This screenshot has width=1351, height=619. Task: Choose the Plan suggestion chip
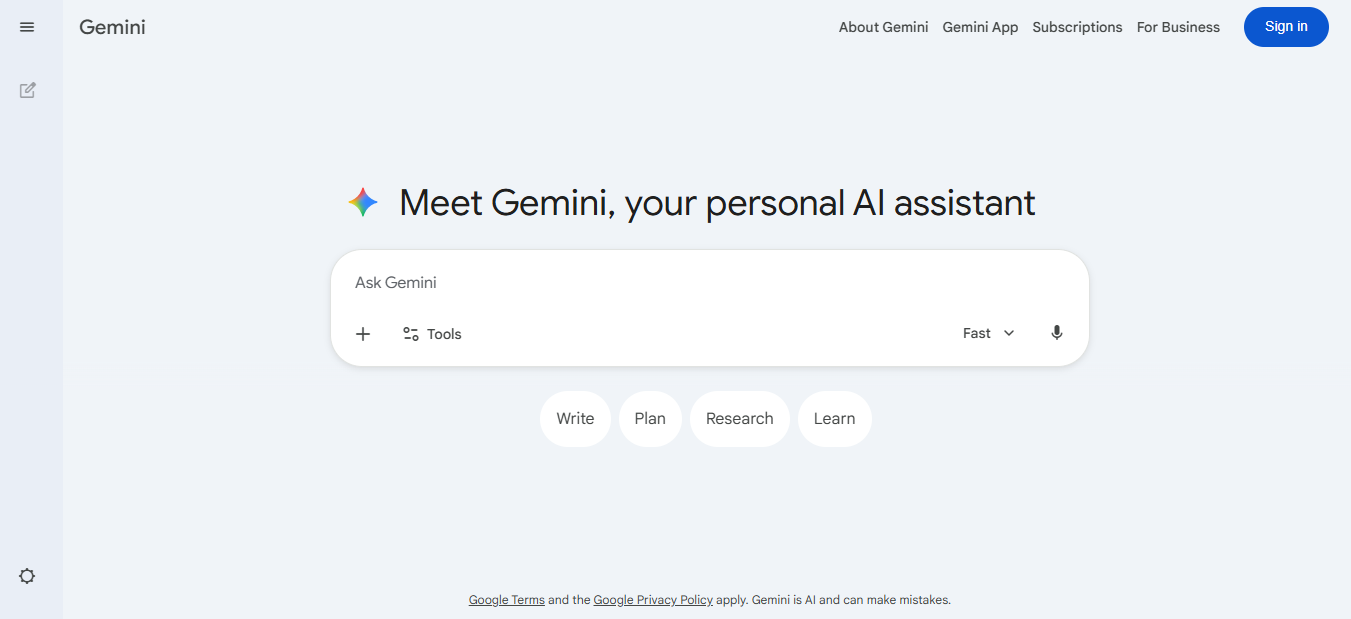point(650,419)
